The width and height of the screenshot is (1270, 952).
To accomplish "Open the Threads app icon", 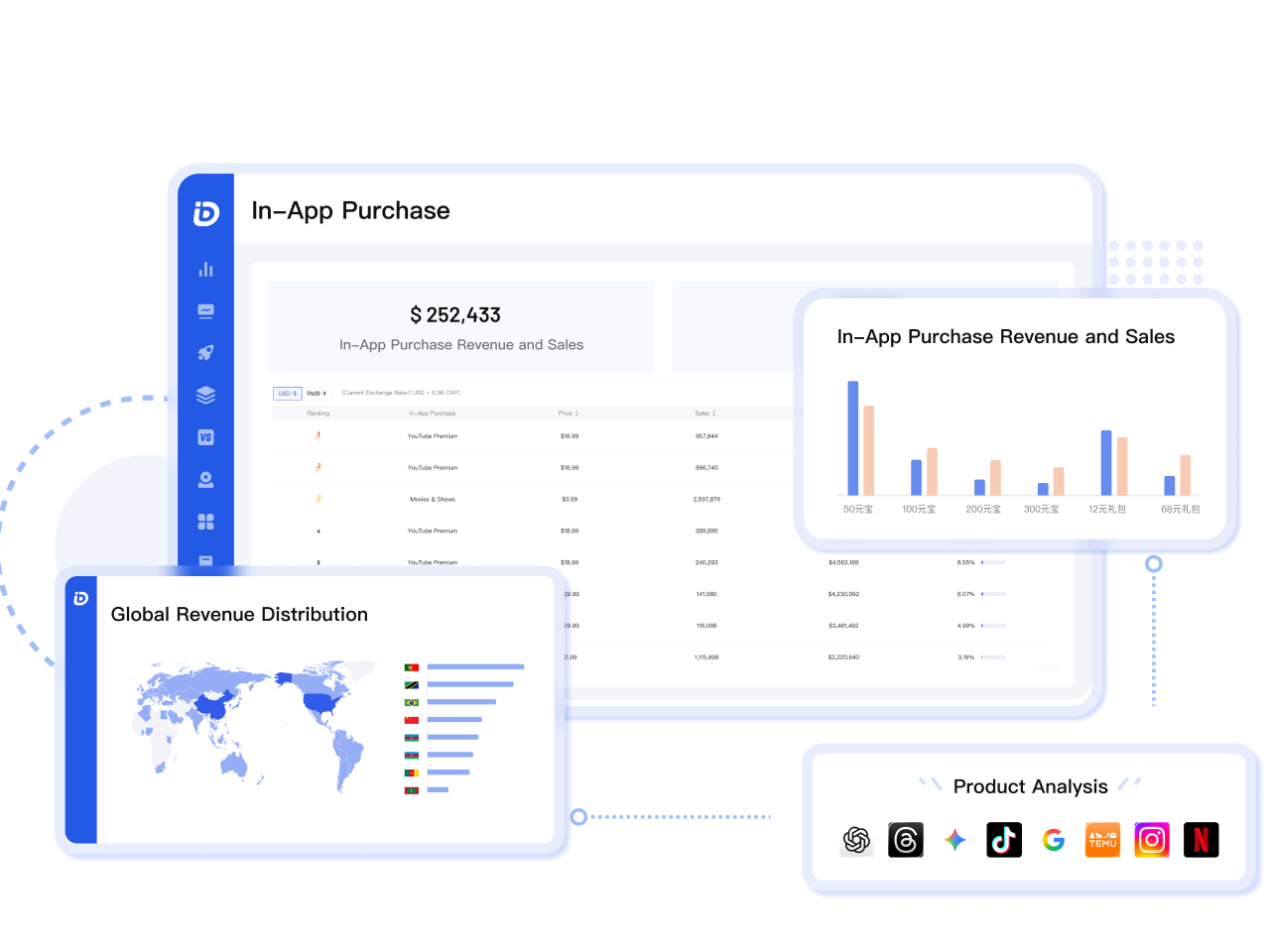I will [x=905, y=840].
